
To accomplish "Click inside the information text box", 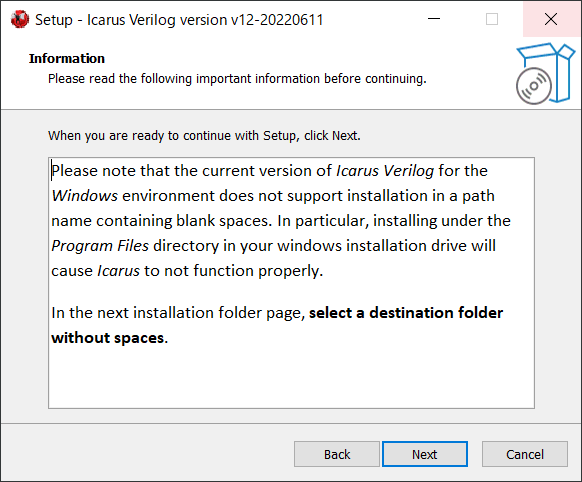I will pyautogui.click(x=291, y=283).
